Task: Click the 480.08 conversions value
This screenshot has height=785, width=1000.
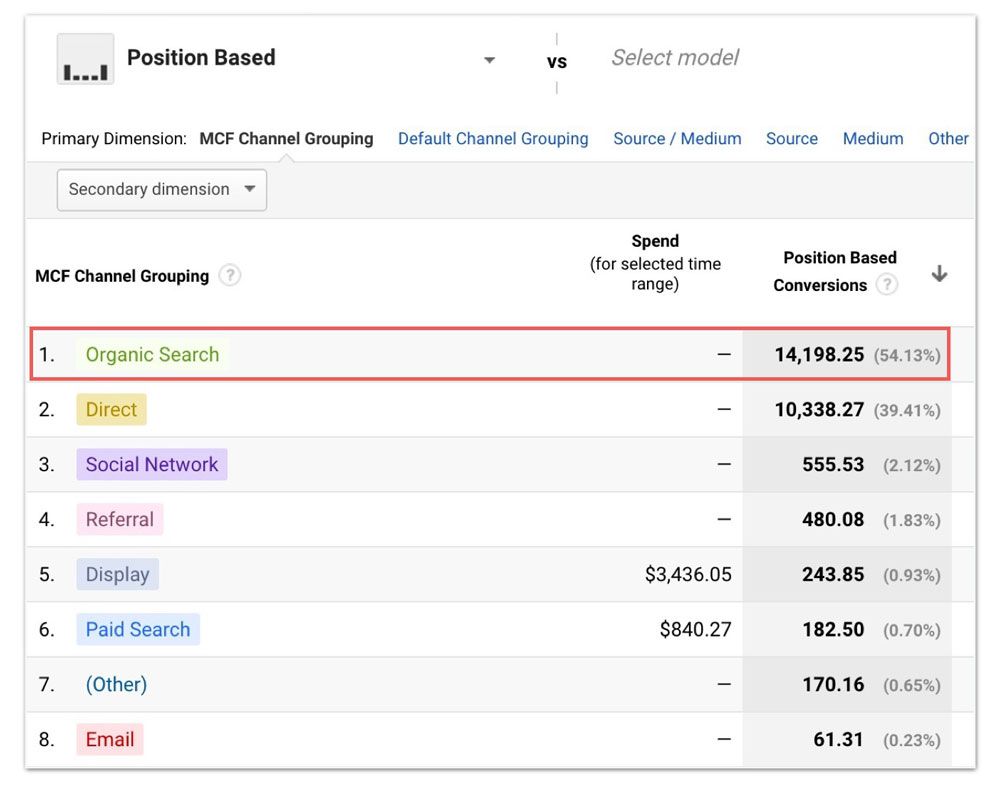Action: (x=833, y=519)
